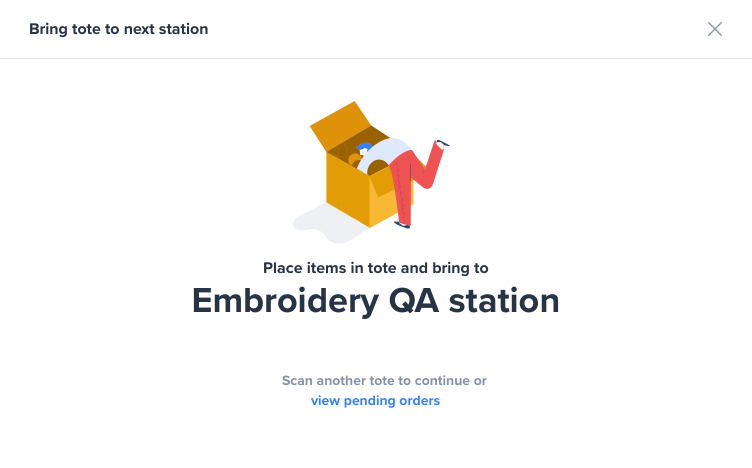Viewport: 752px width, 468px height.
Task: Click the word view in the blue link
Action: (325, 400)
